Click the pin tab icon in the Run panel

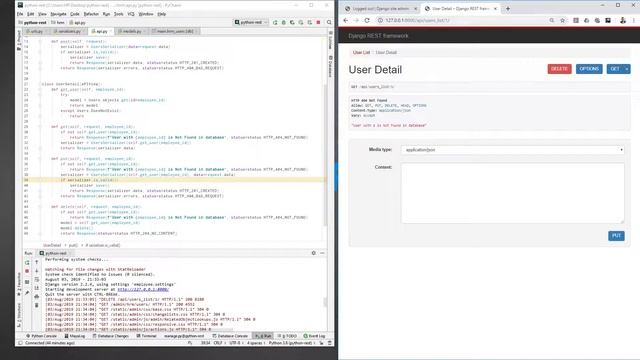pos(27,293)
